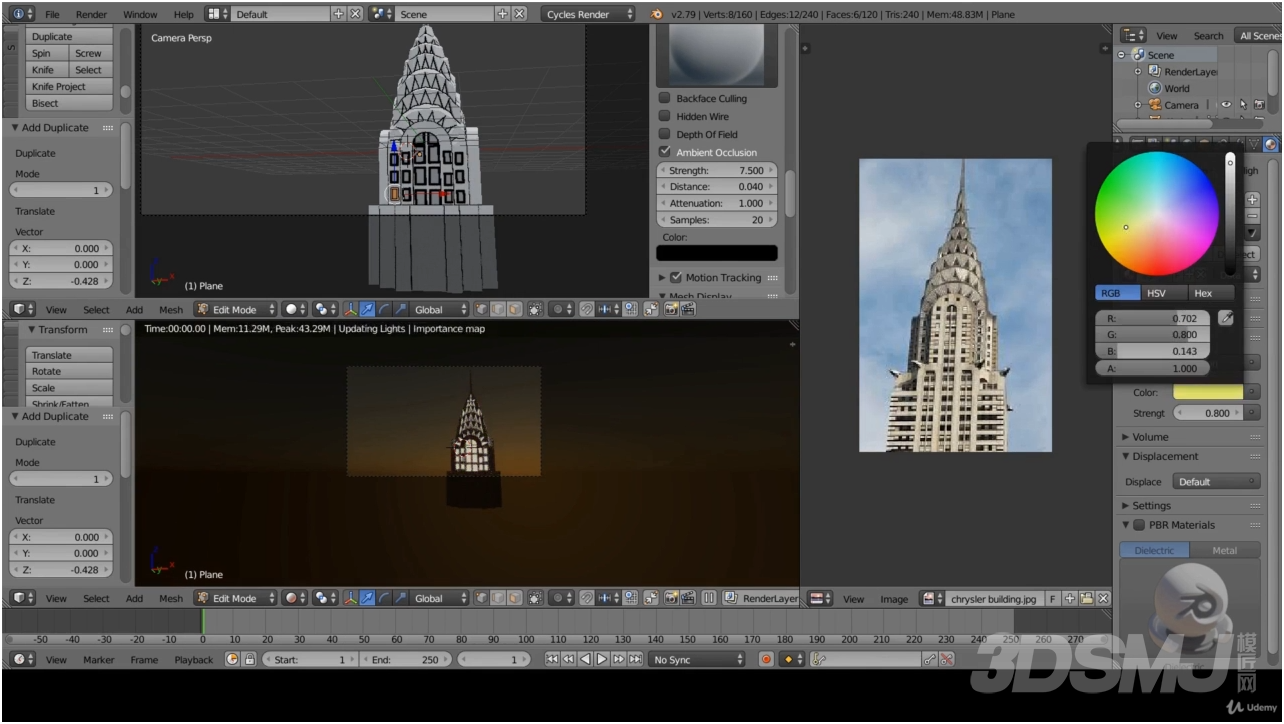
Task: Click the F fake user button for image
Action: click(x=1053, y=599)
